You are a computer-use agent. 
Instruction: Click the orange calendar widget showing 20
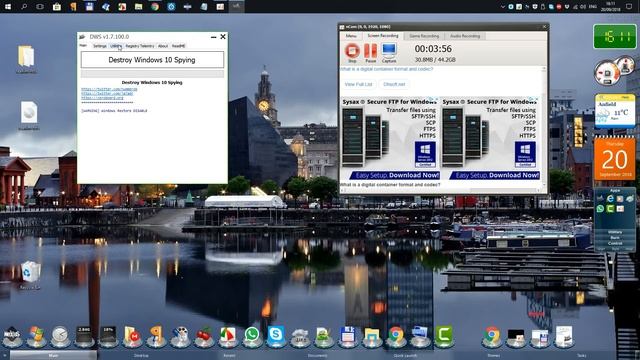click(615, 158)
